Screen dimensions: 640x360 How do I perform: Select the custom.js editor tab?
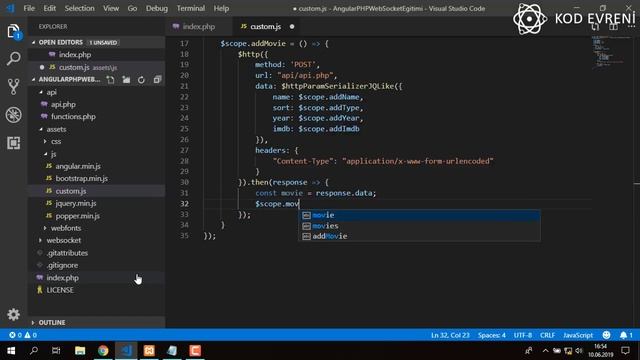265,27
